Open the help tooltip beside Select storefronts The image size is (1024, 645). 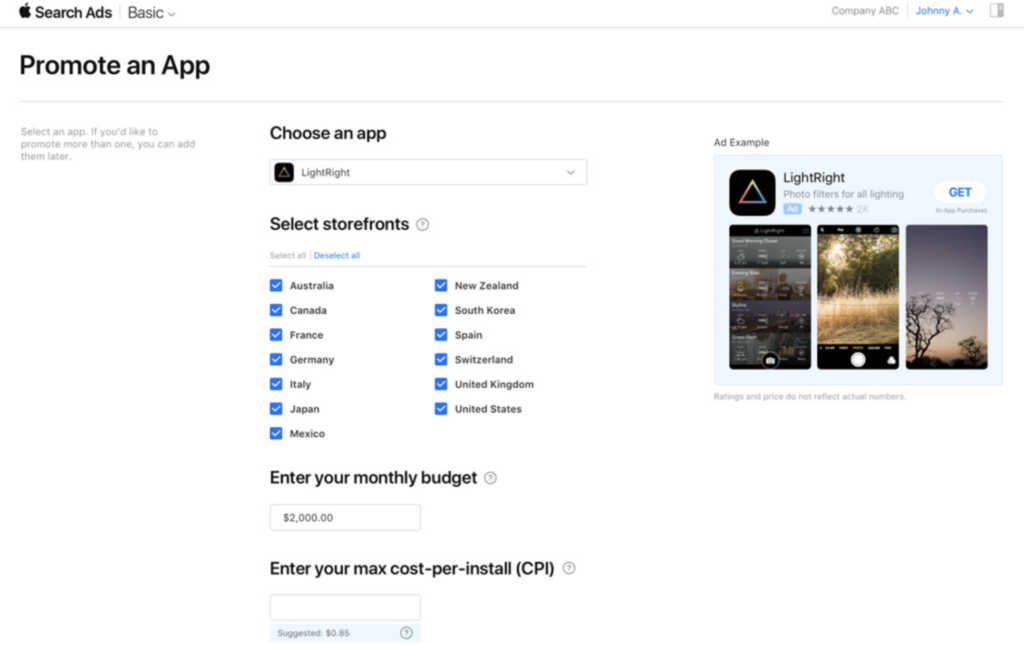click(422, 224)
